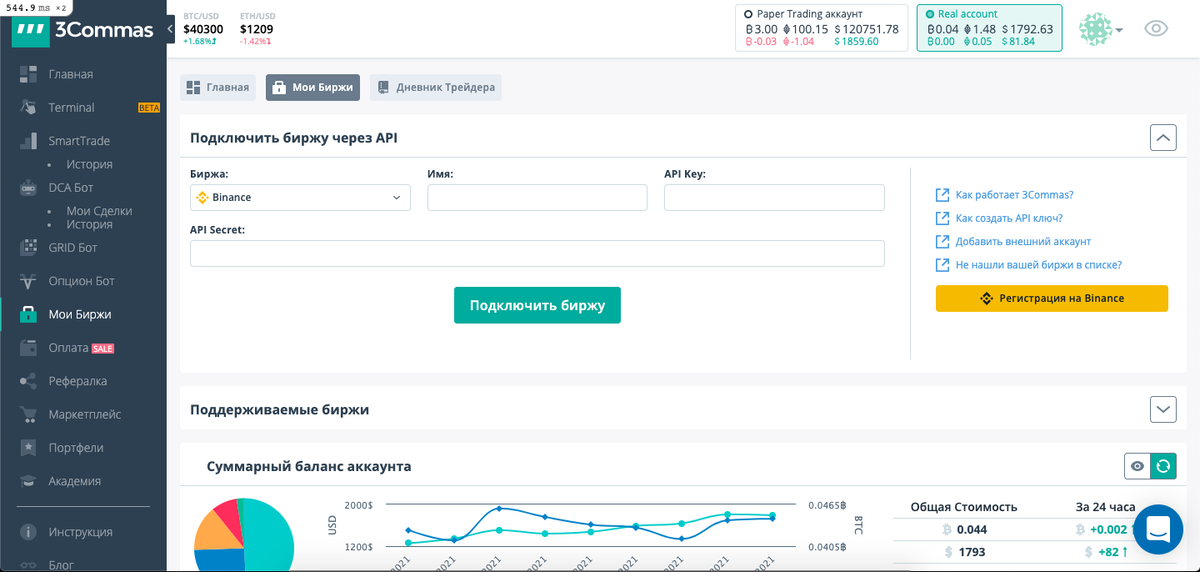Select the Real account panel
The width and height of the screenshot is (1200, 572).
click(x=990, y=28)
